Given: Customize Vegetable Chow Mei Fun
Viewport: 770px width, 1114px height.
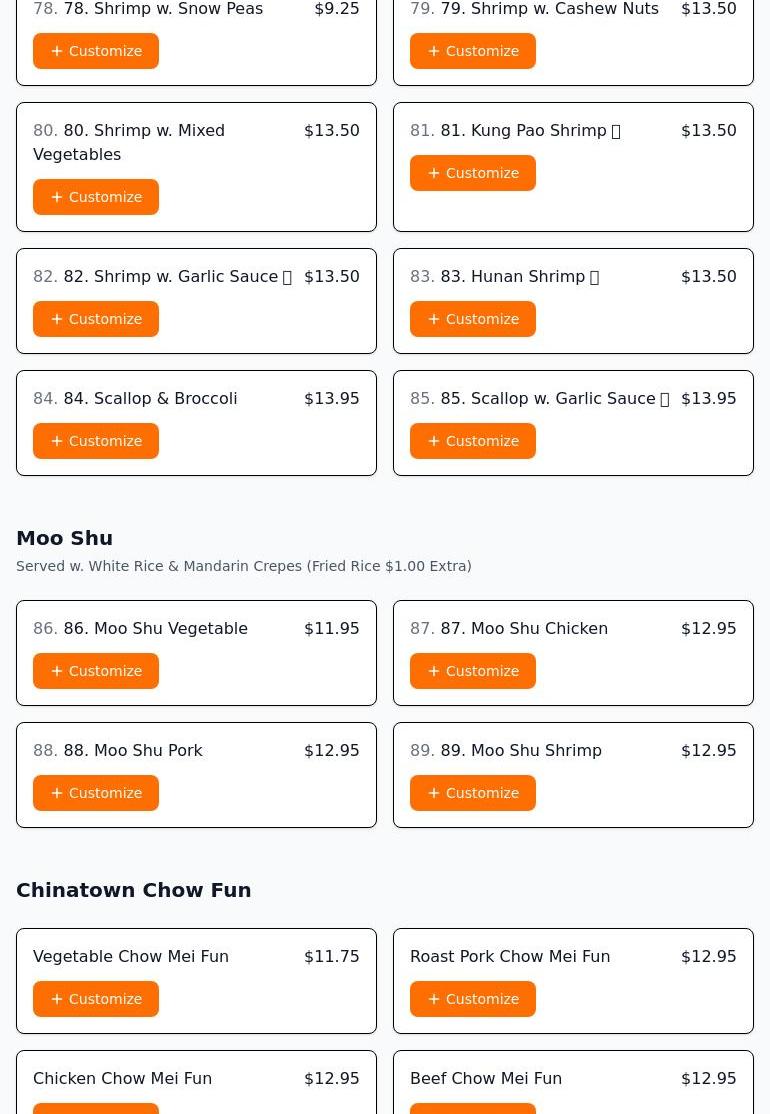Looking at the screenshot, I should [x=96, y=999].
